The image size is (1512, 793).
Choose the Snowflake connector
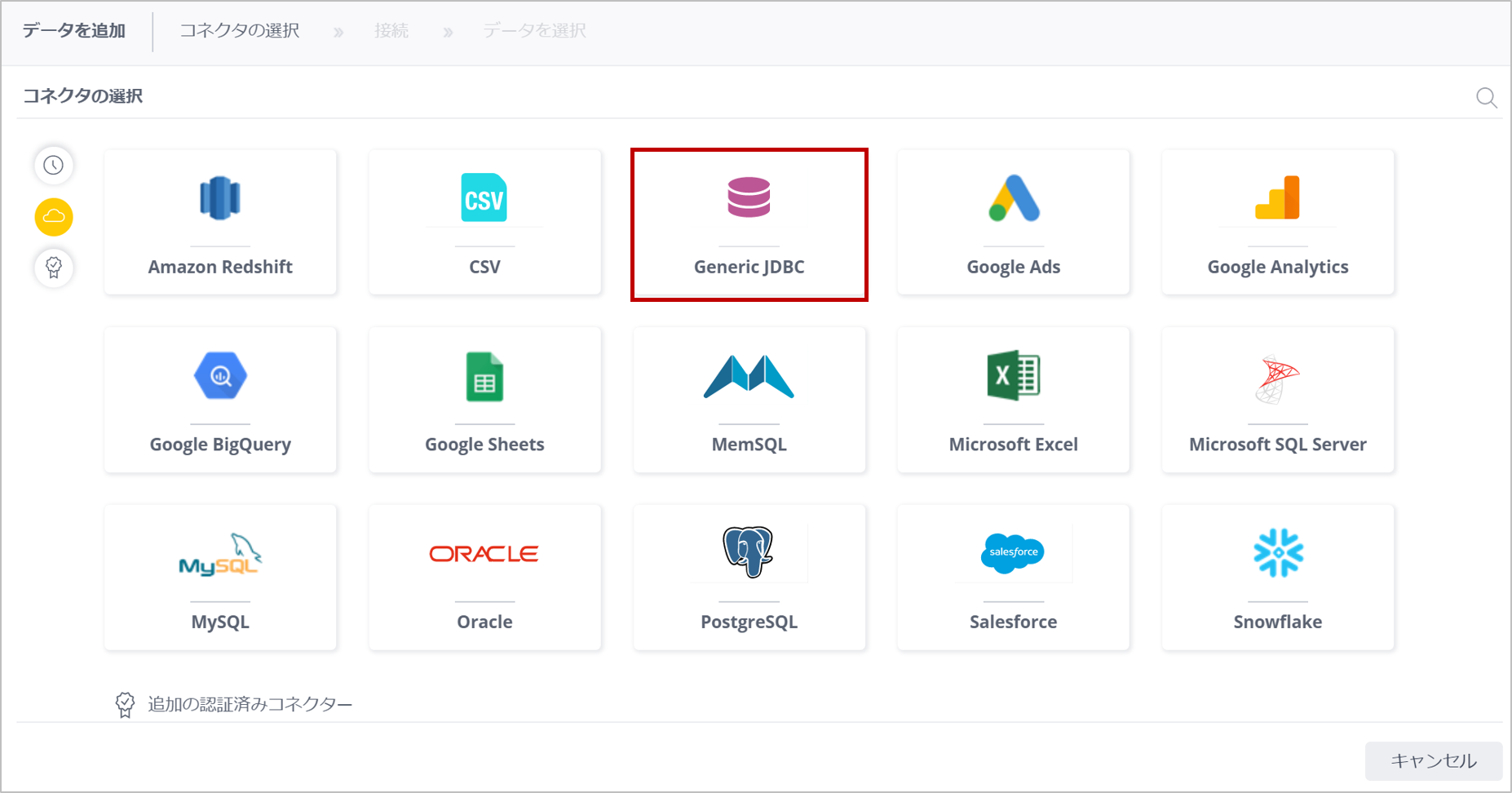coord(1278,577)
